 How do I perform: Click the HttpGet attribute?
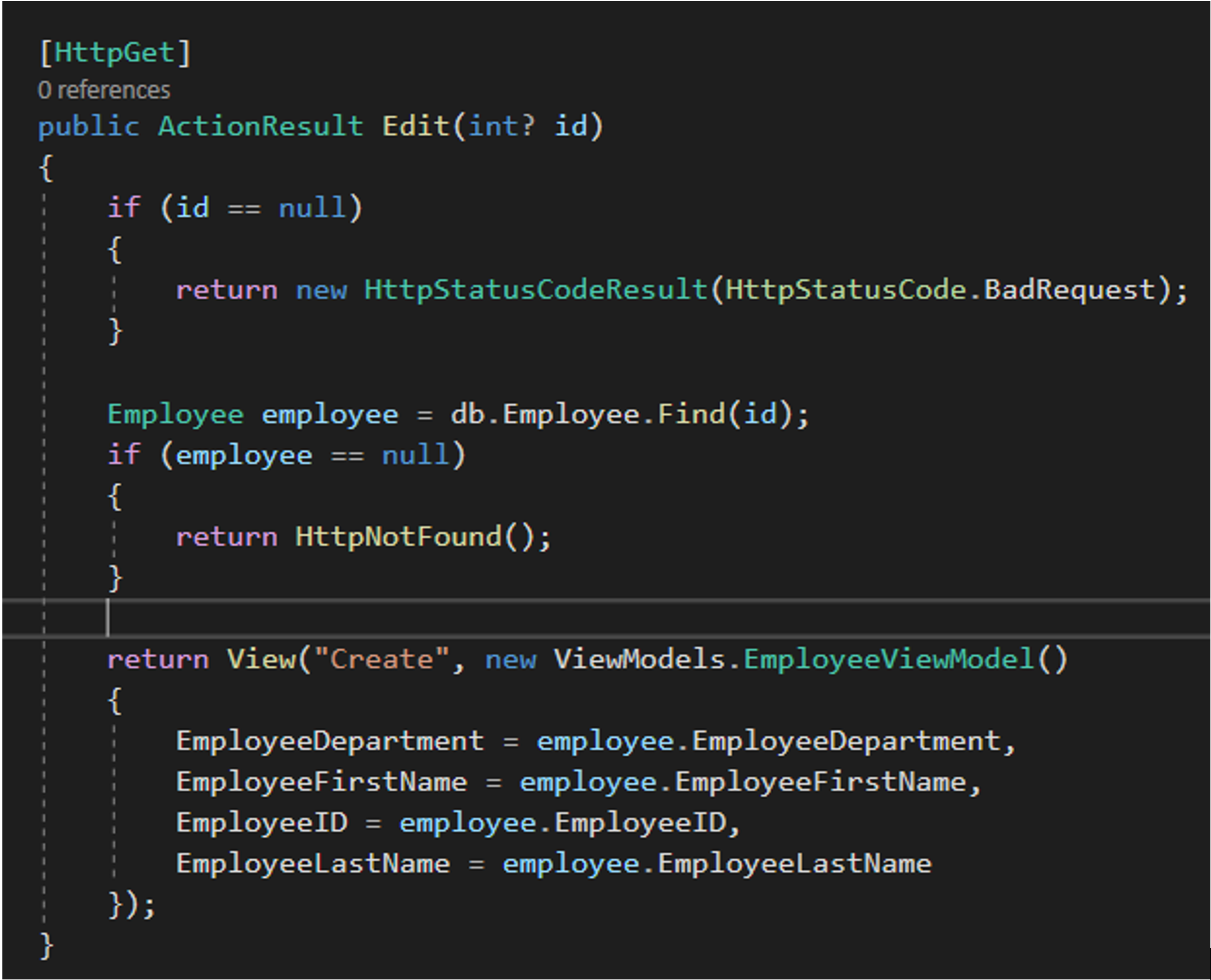[x=115, y=53]
